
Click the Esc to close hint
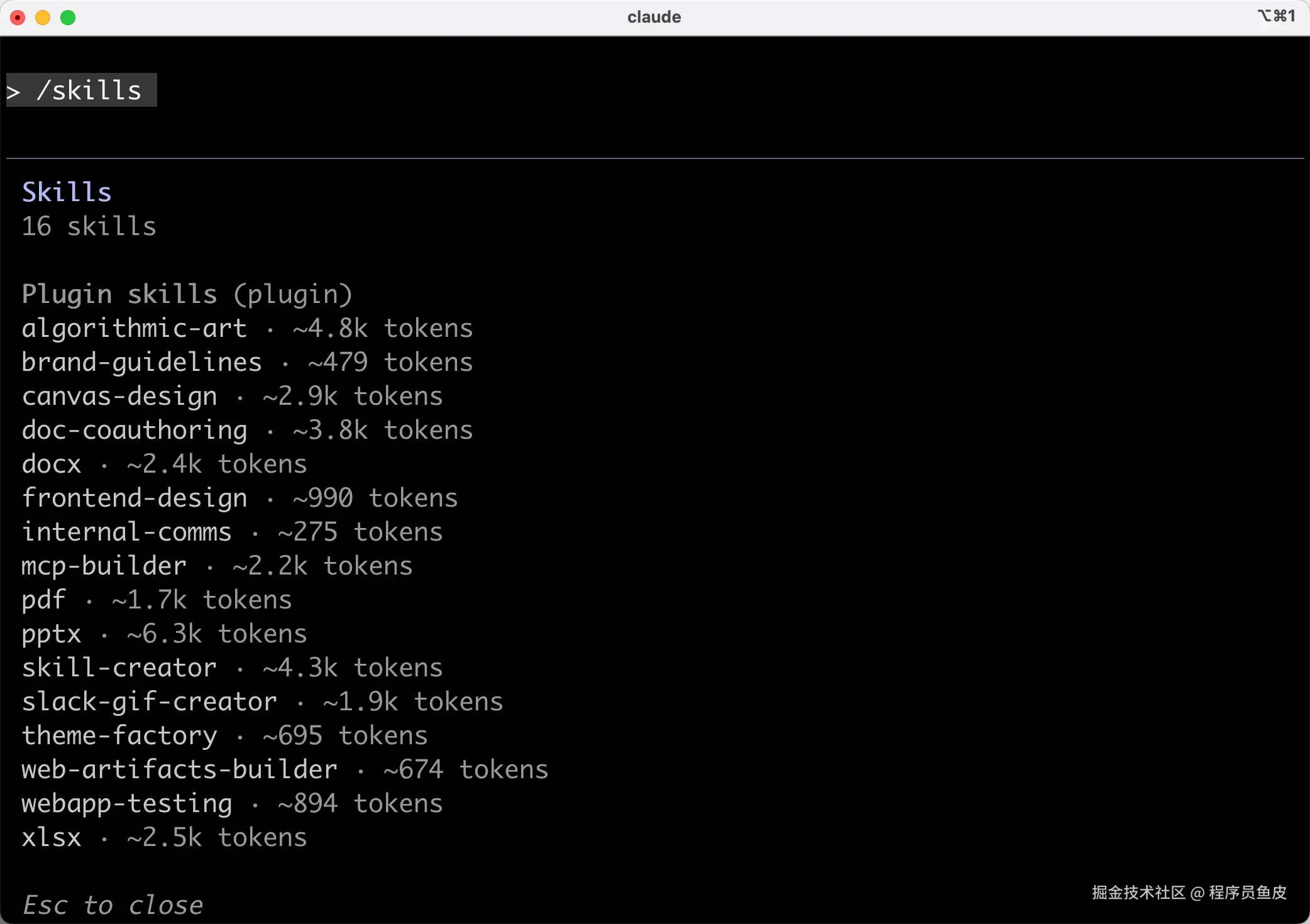113,906
